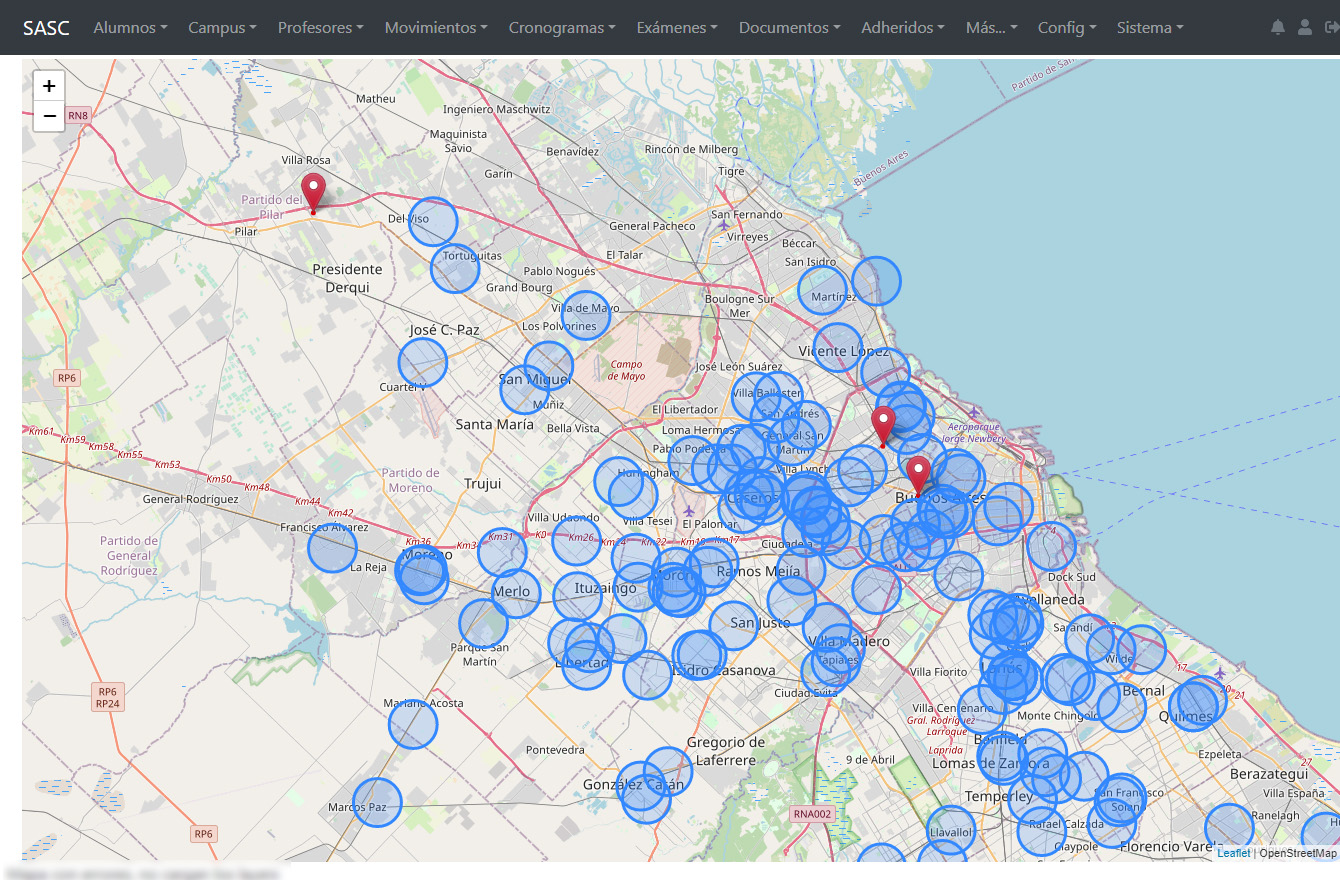Select the blue circle over Del Viso
This screenshot has width=1340, height=880.
tap(433, 222)
